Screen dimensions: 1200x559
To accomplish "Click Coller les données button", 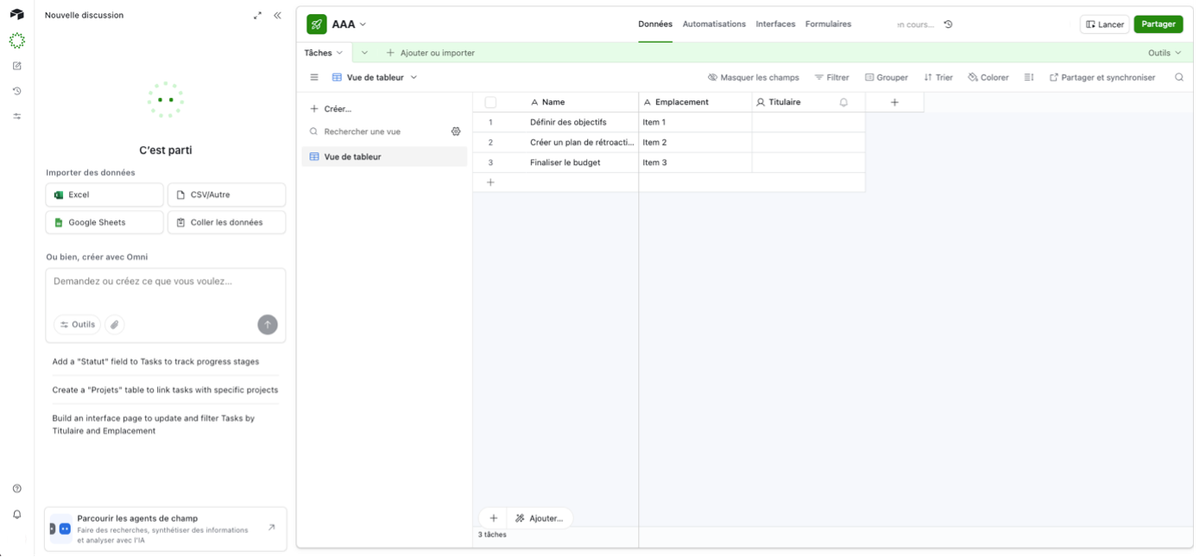I will 227,222.
